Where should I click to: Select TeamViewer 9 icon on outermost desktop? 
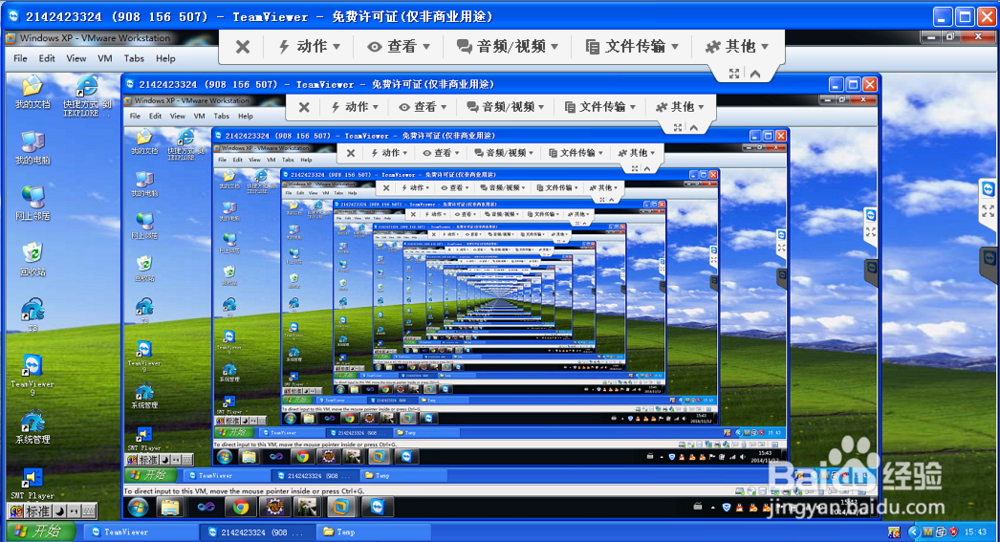coord(33,376)
